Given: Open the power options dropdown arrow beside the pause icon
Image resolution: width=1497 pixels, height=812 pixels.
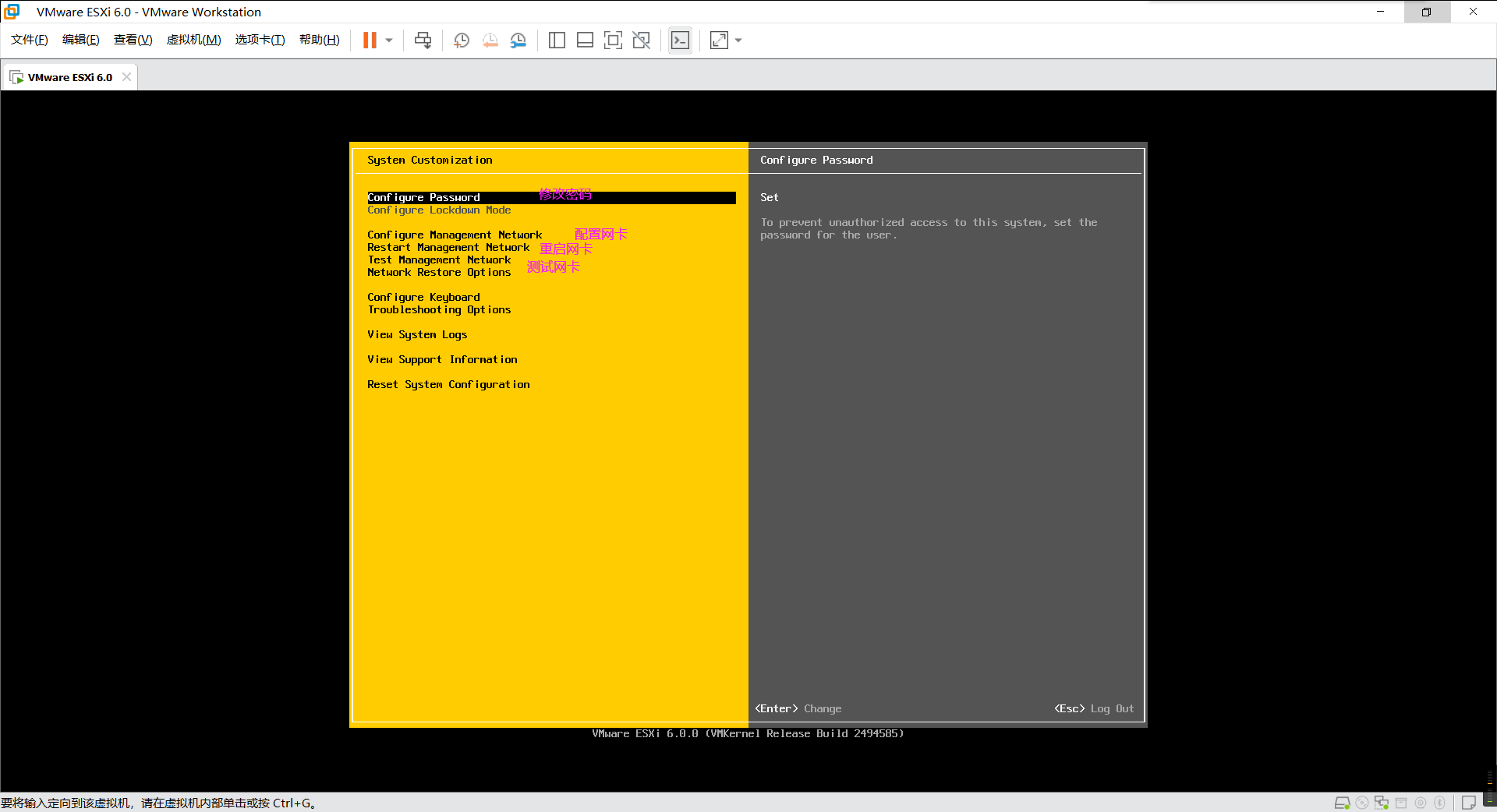Looking at the screenshot, I should (x=389, y=40).
